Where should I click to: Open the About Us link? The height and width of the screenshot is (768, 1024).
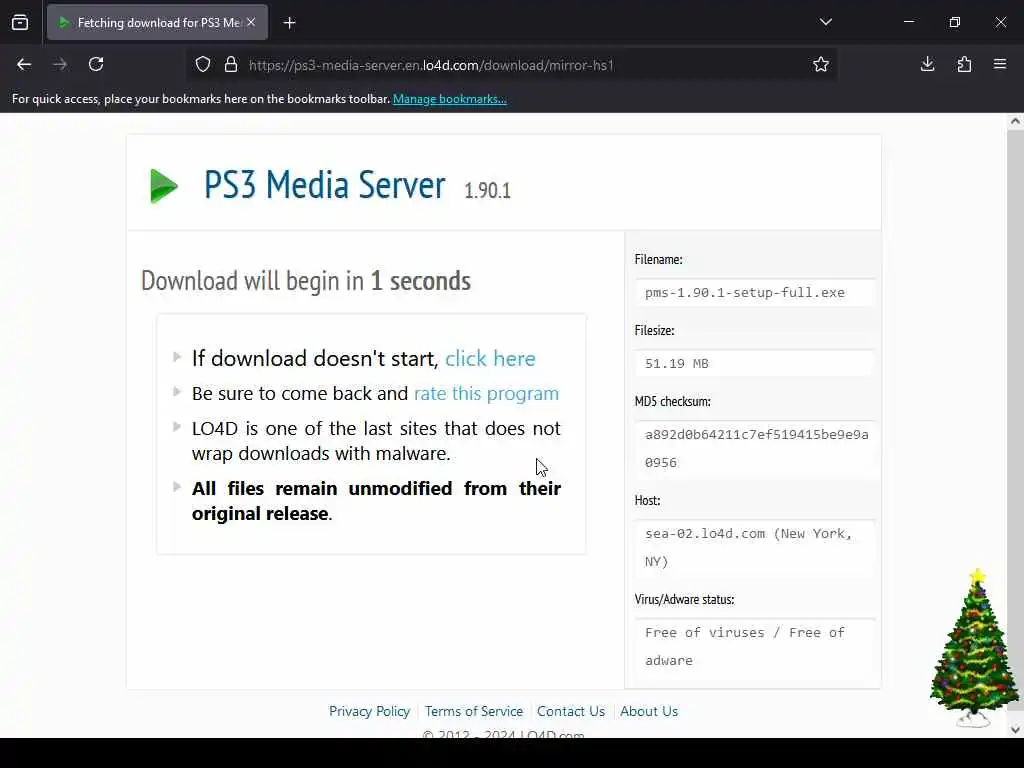tap(648, 711)
